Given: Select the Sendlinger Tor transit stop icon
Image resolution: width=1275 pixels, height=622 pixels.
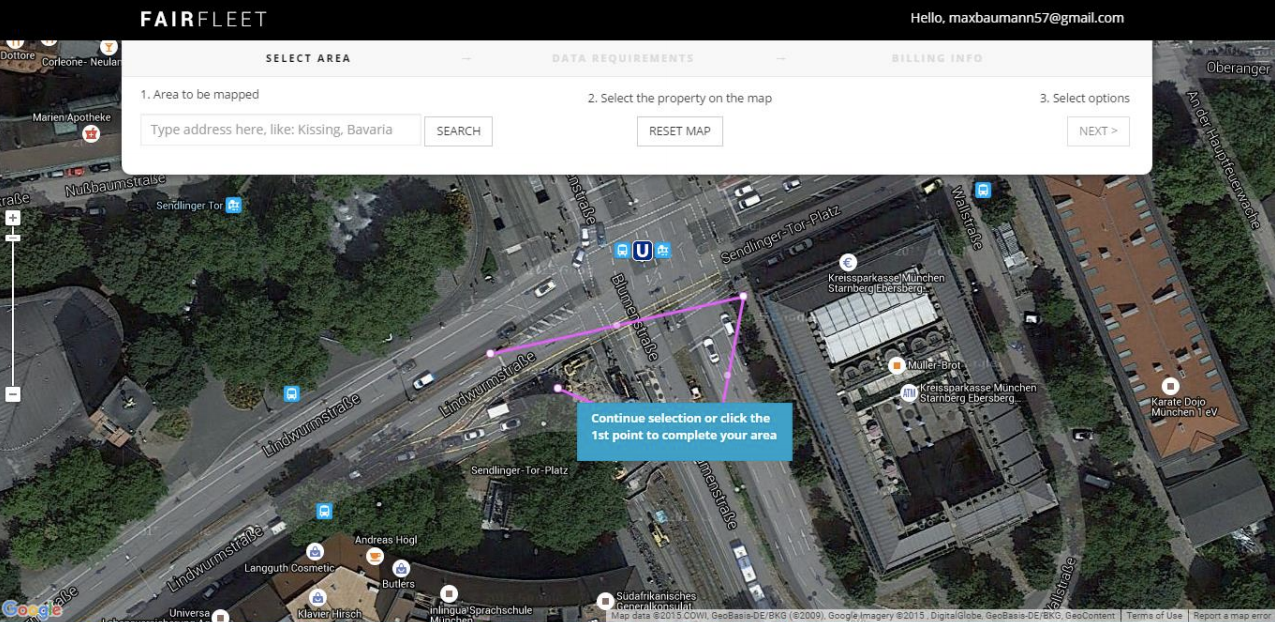Looking at the screenshot, I should click(234, 205).
